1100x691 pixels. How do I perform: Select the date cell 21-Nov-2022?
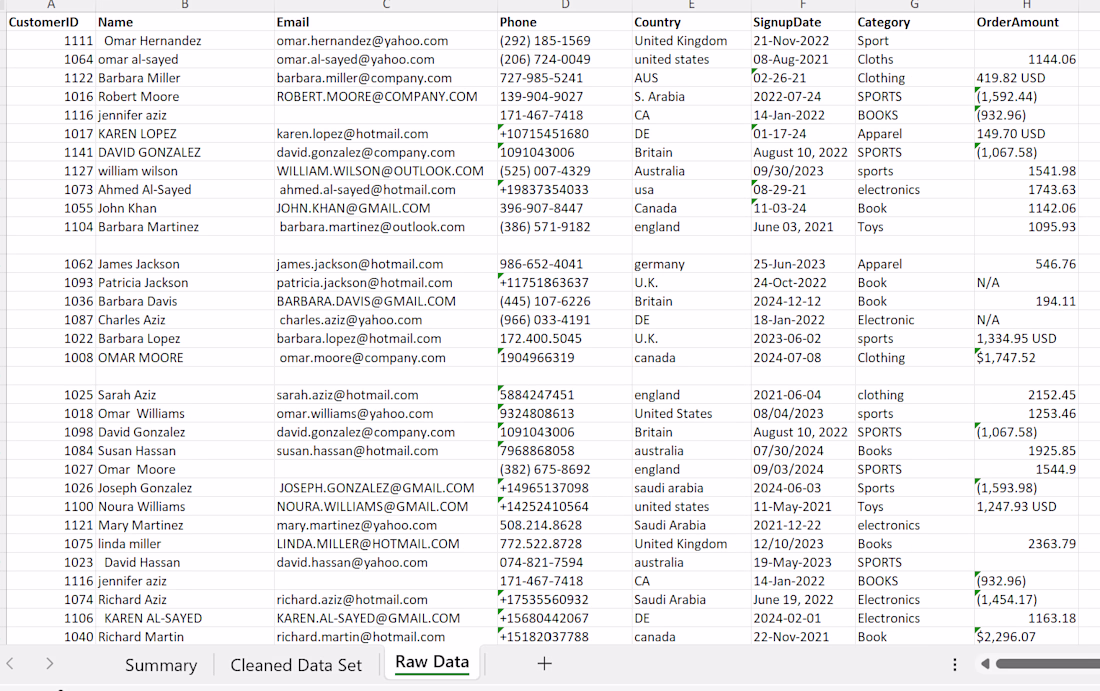pyautogui.click(x=803, y=41)
